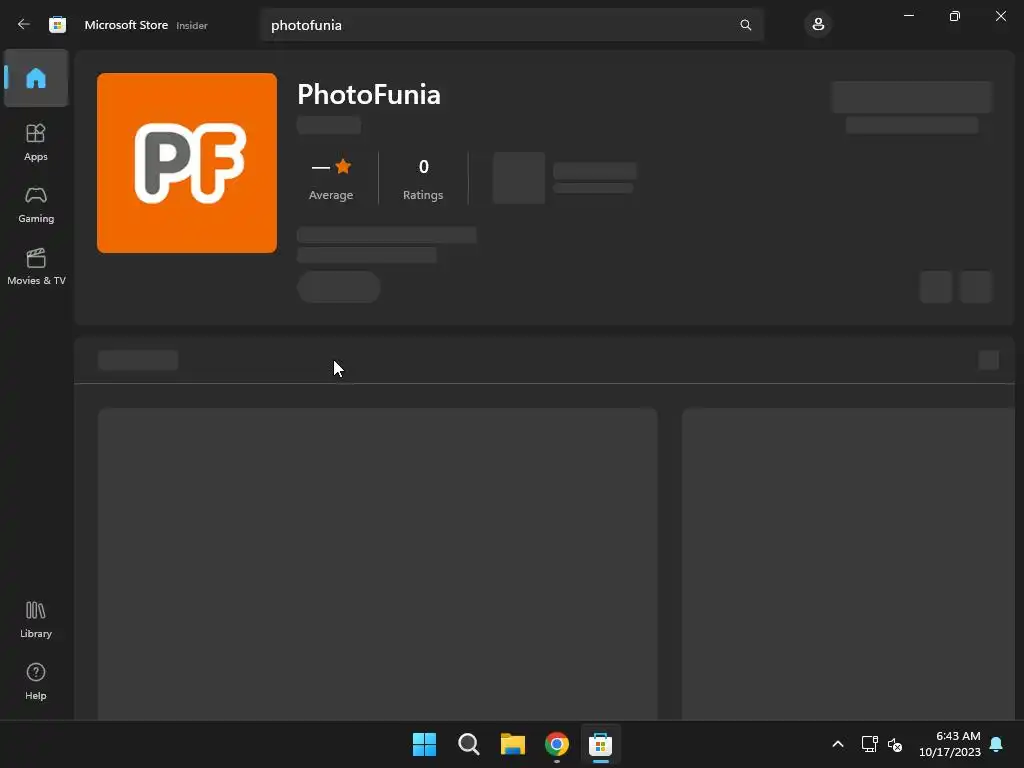The image size is (1024, 768).
Task: Restore down the Microsoft Store window
Action: [x=954, y=16]
